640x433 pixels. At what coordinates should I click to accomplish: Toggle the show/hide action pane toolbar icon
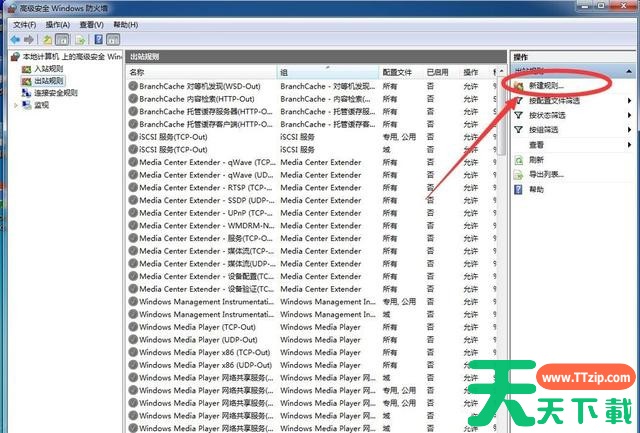tap(113, 40)
